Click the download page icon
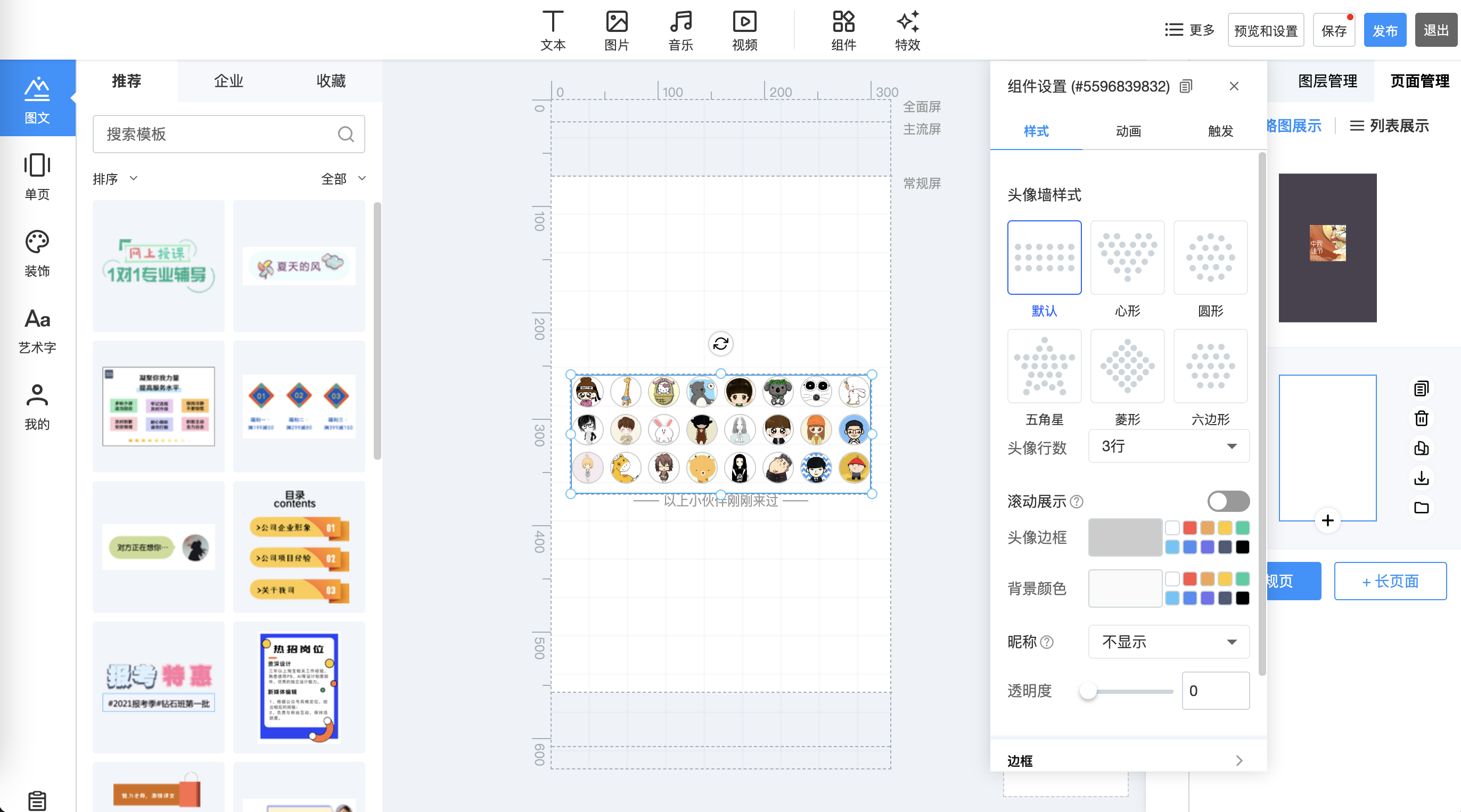The height and width of the screenshot is (812, 1461). point(1421,478)
